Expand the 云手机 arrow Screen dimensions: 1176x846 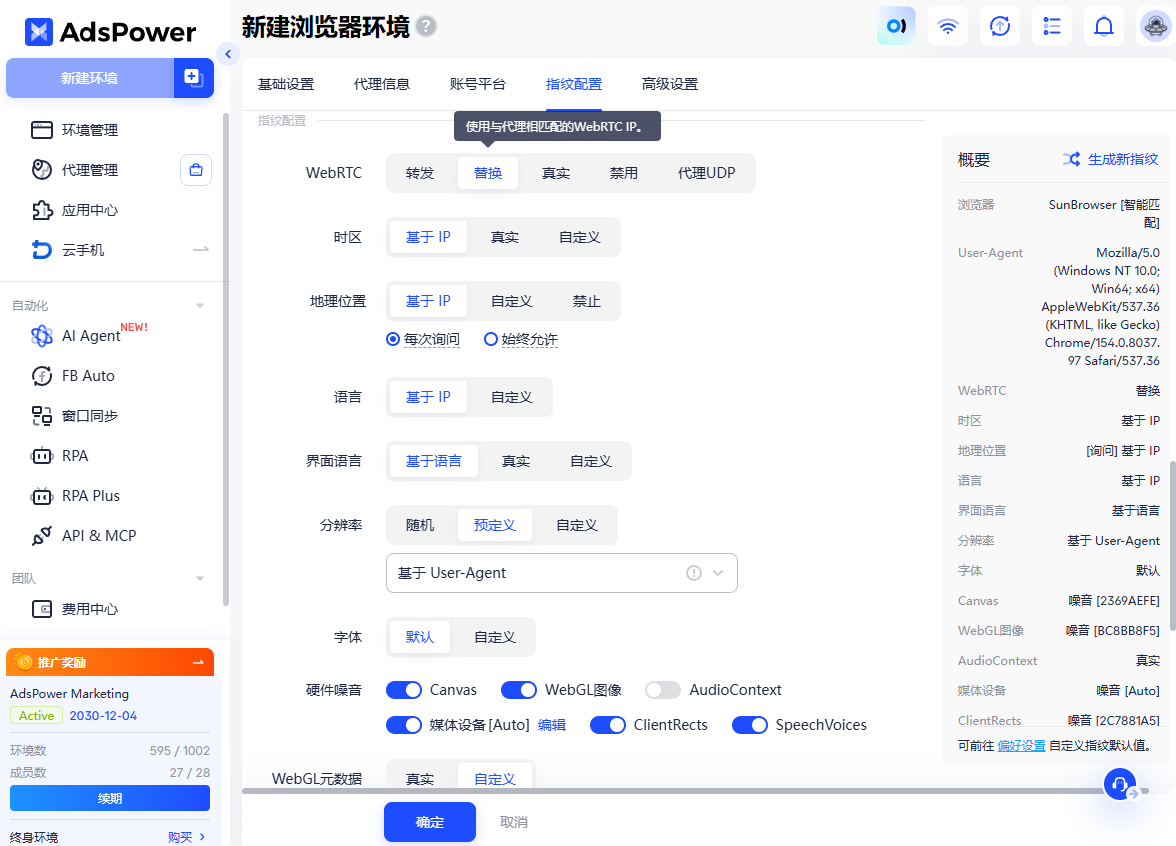(200, 249)
